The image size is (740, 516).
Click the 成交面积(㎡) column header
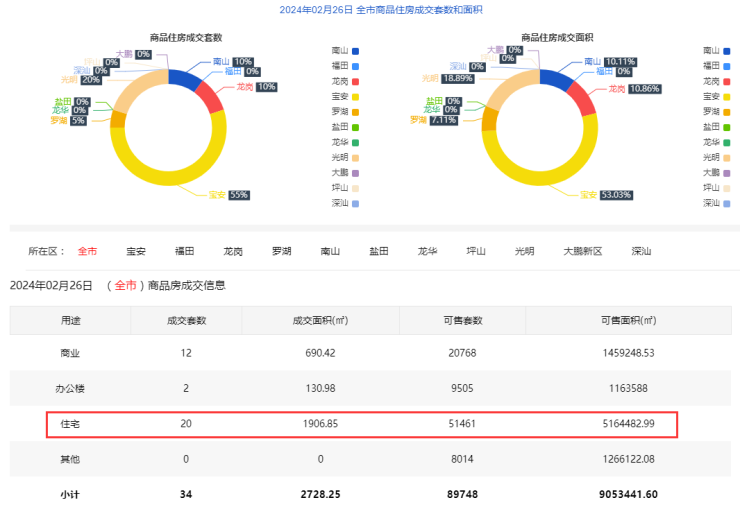coord(320,320)
